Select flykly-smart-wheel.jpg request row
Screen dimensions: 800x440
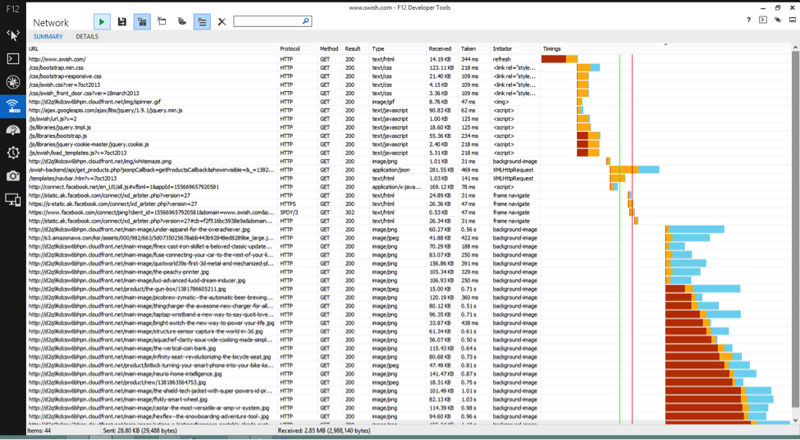409,400
